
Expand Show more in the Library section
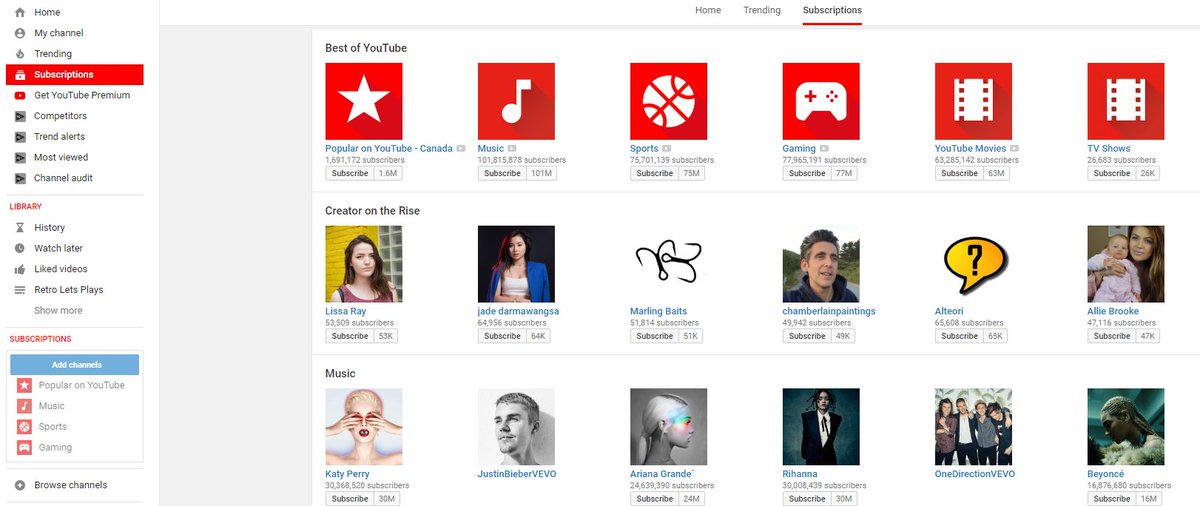pos(58,311)
